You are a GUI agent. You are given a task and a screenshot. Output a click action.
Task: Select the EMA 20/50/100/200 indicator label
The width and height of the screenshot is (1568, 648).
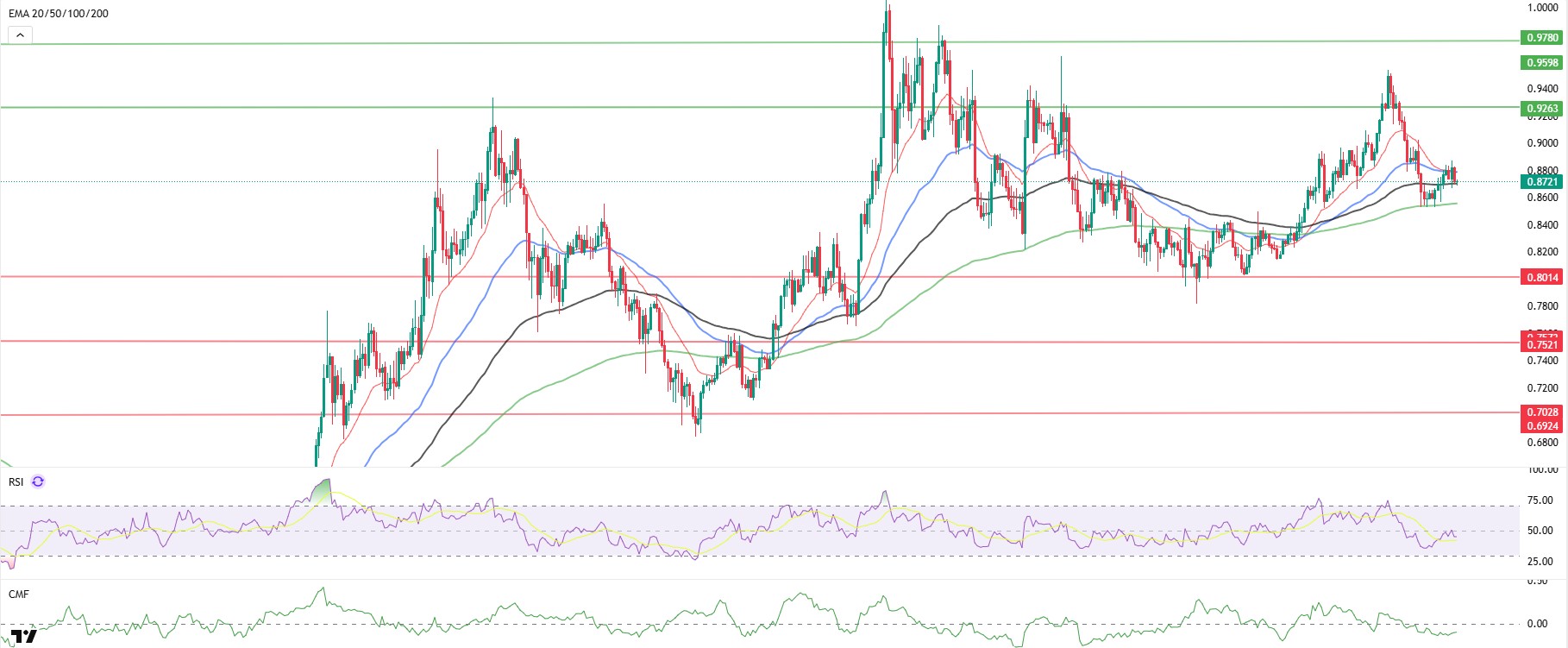(x=59, y=14)
